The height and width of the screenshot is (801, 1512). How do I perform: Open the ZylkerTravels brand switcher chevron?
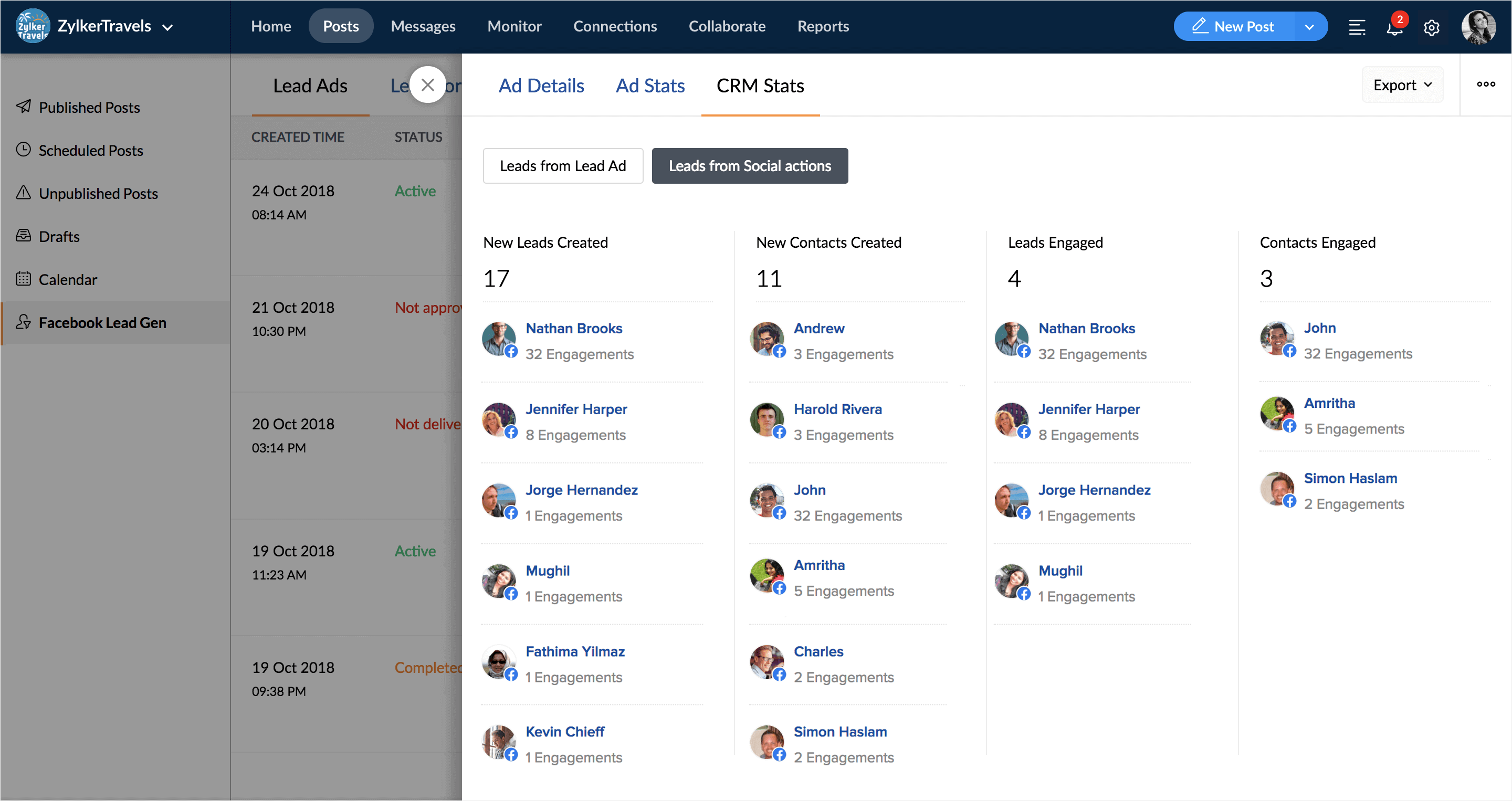pos(168,27)
